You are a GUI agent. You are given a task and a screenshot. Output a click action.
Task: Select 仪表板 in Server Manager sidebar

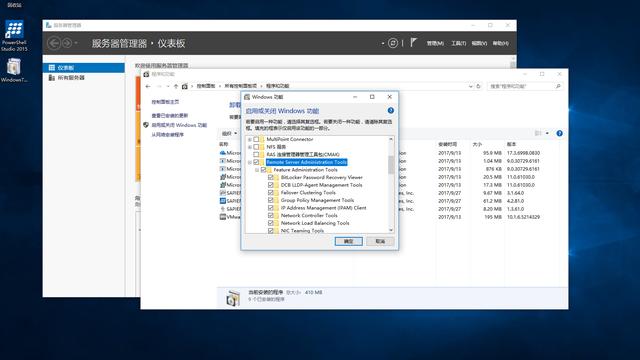coord(84,68)
